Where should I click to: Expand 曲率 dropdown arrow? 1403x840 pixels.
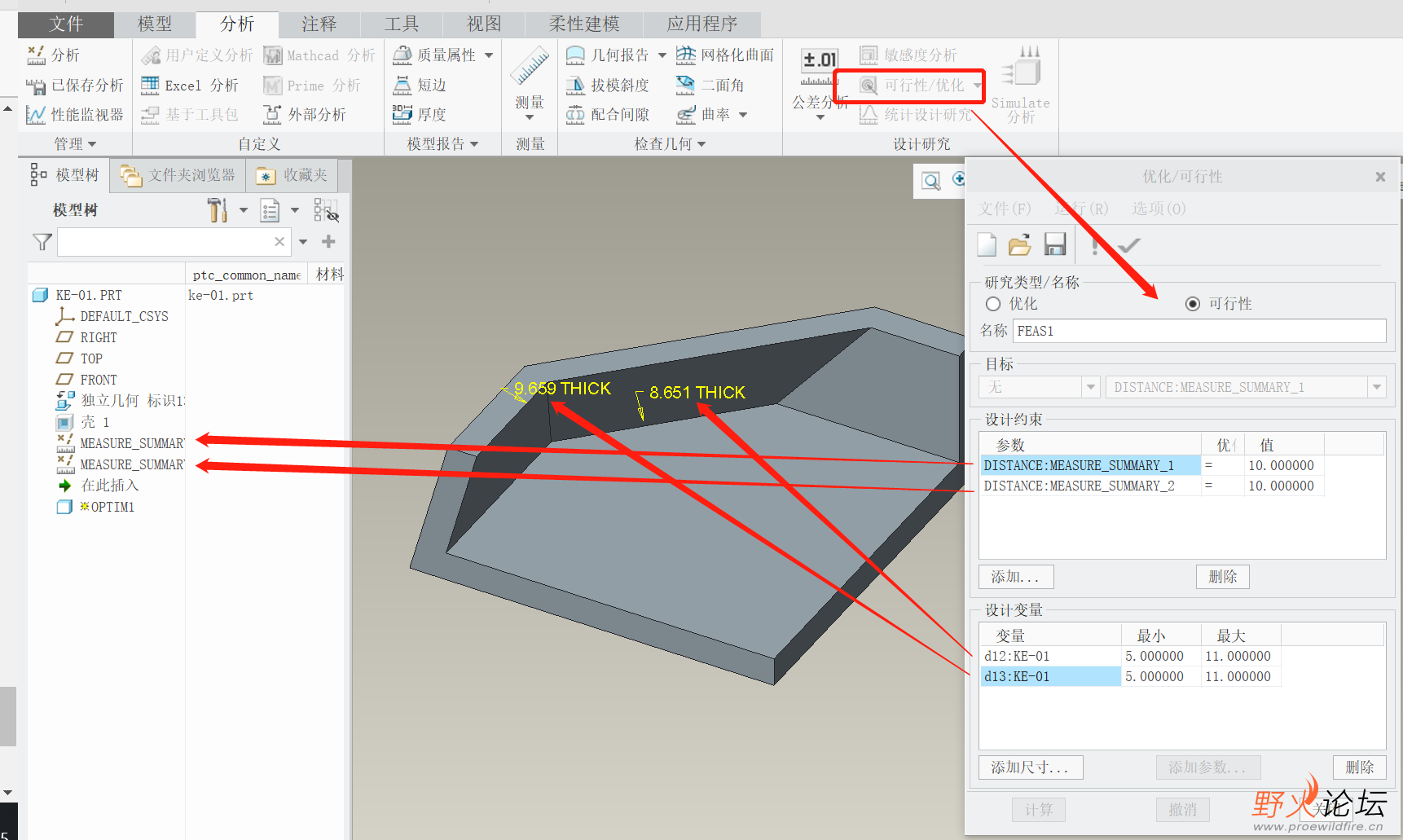point(743,115)
